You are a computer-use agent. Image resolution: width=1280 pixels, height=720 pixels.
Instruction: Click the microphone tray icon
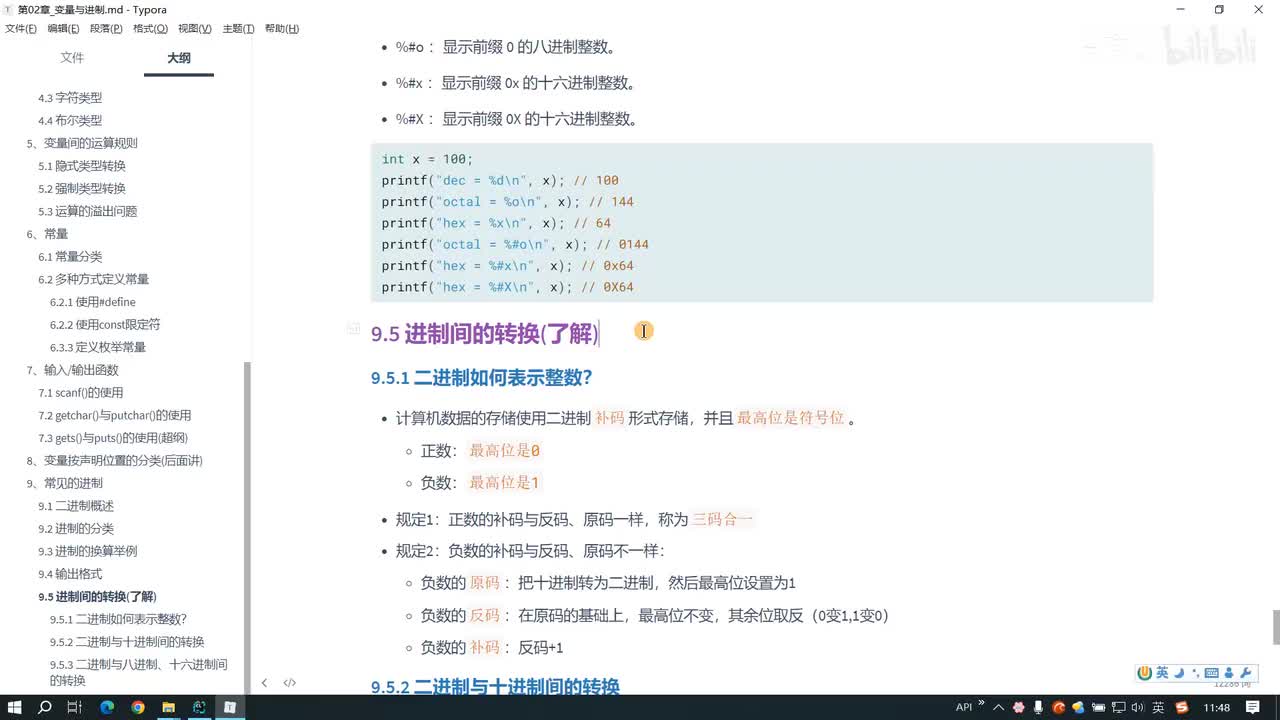tap(1038, 708)
